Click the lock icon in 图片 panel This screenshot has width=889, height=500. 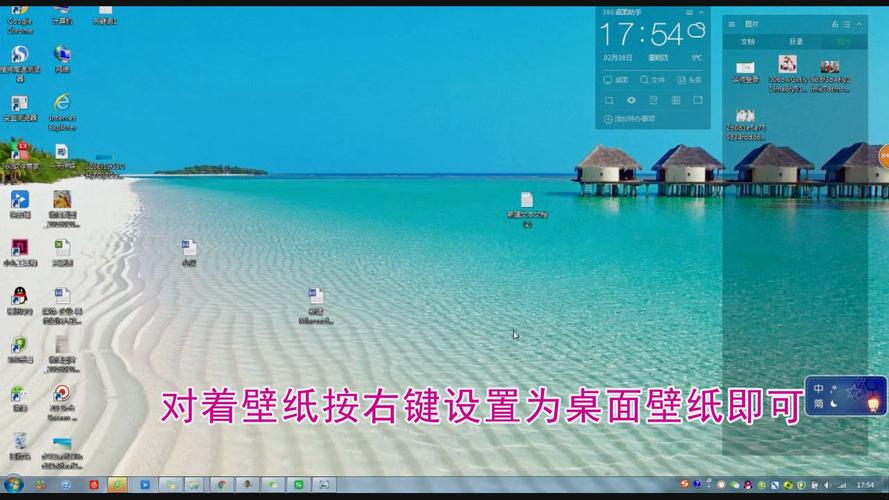(835, 24)
